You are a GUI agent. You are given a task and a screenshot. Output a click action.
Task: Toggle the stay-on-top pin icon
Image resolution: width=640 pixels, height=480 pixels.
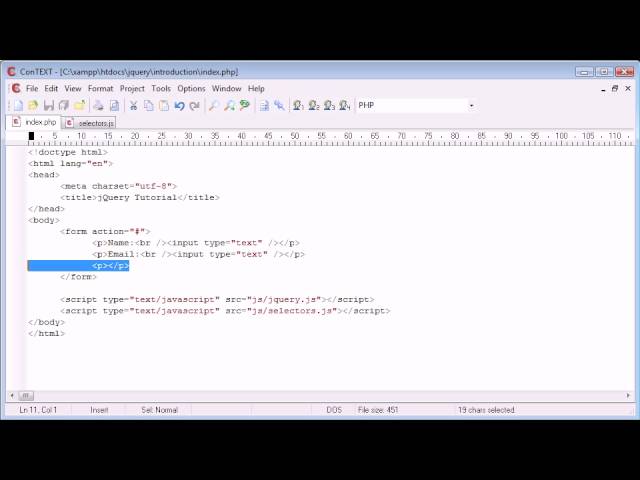click(x=279, y=106)
